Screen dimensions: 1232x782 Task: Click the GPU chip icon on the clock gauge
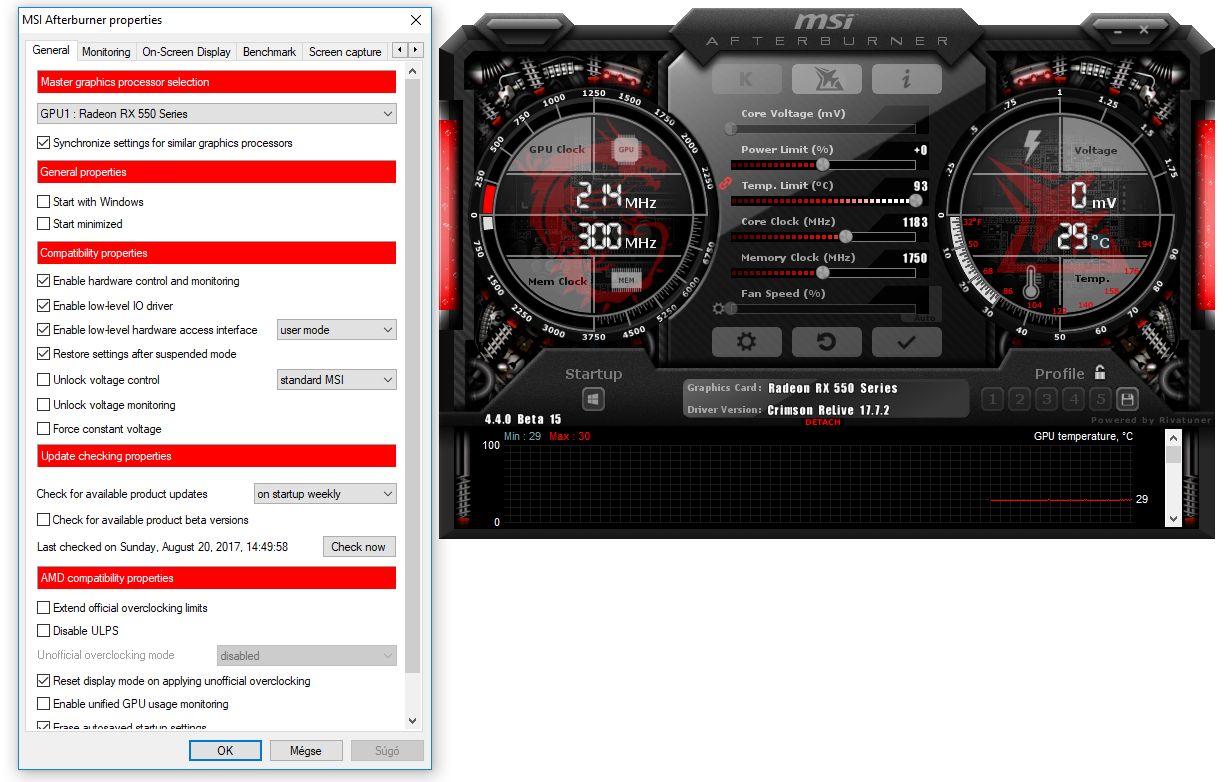(626, 150)
